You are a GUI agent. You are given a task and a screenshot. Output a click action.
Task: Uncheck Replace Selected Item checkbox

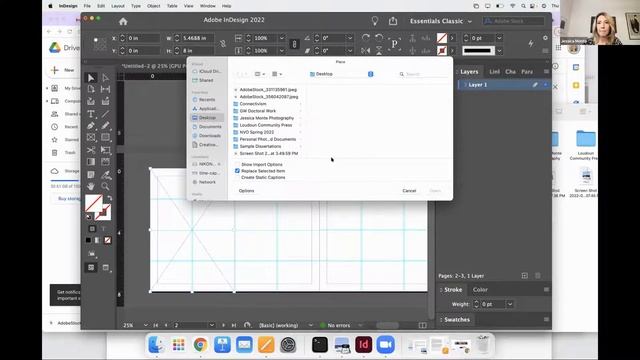click(x=237, y=171)
